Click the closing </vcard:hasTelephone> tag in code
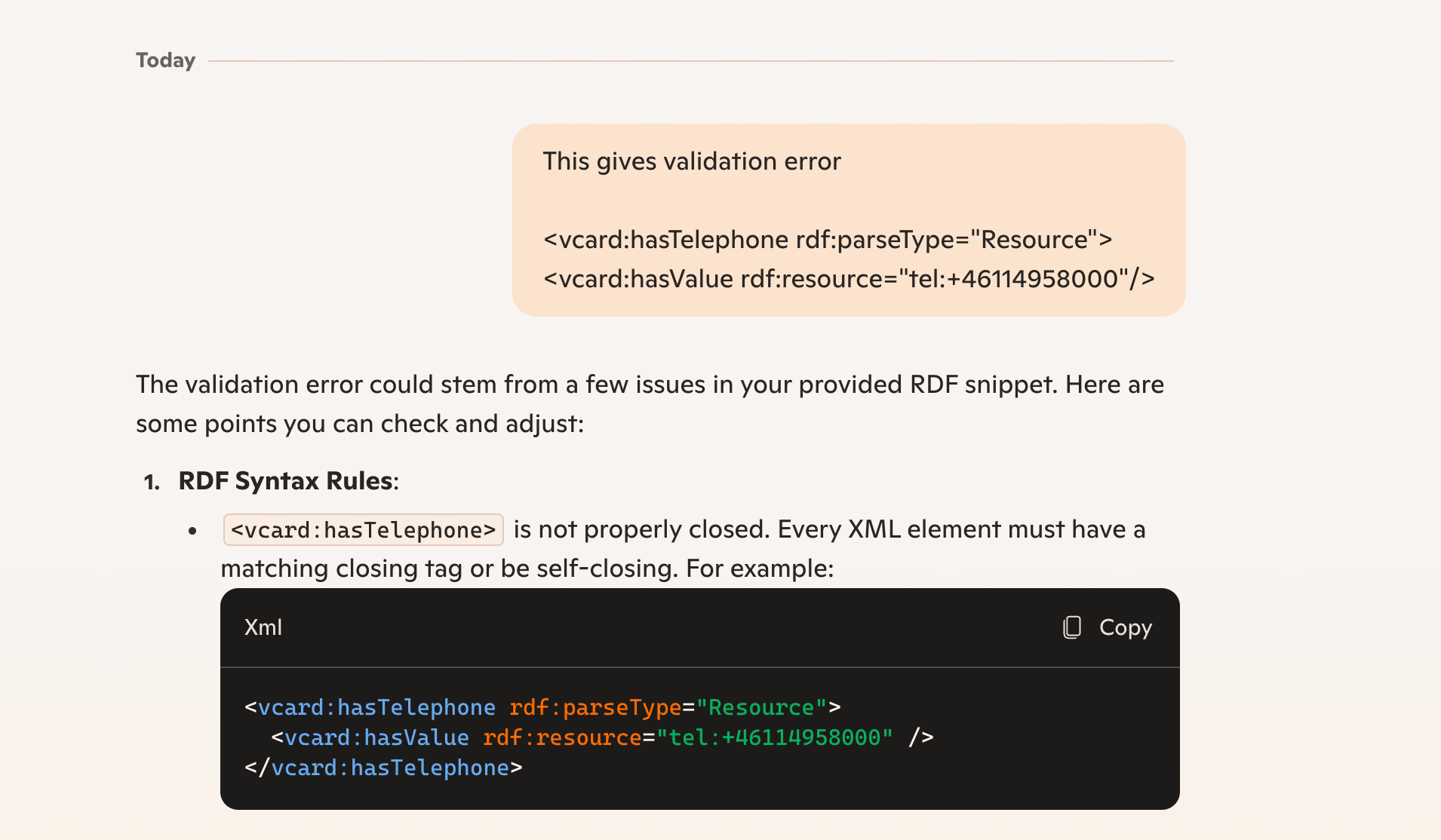Image resolution: width=1441 pixels, height=840 pixels. [383, 768]
